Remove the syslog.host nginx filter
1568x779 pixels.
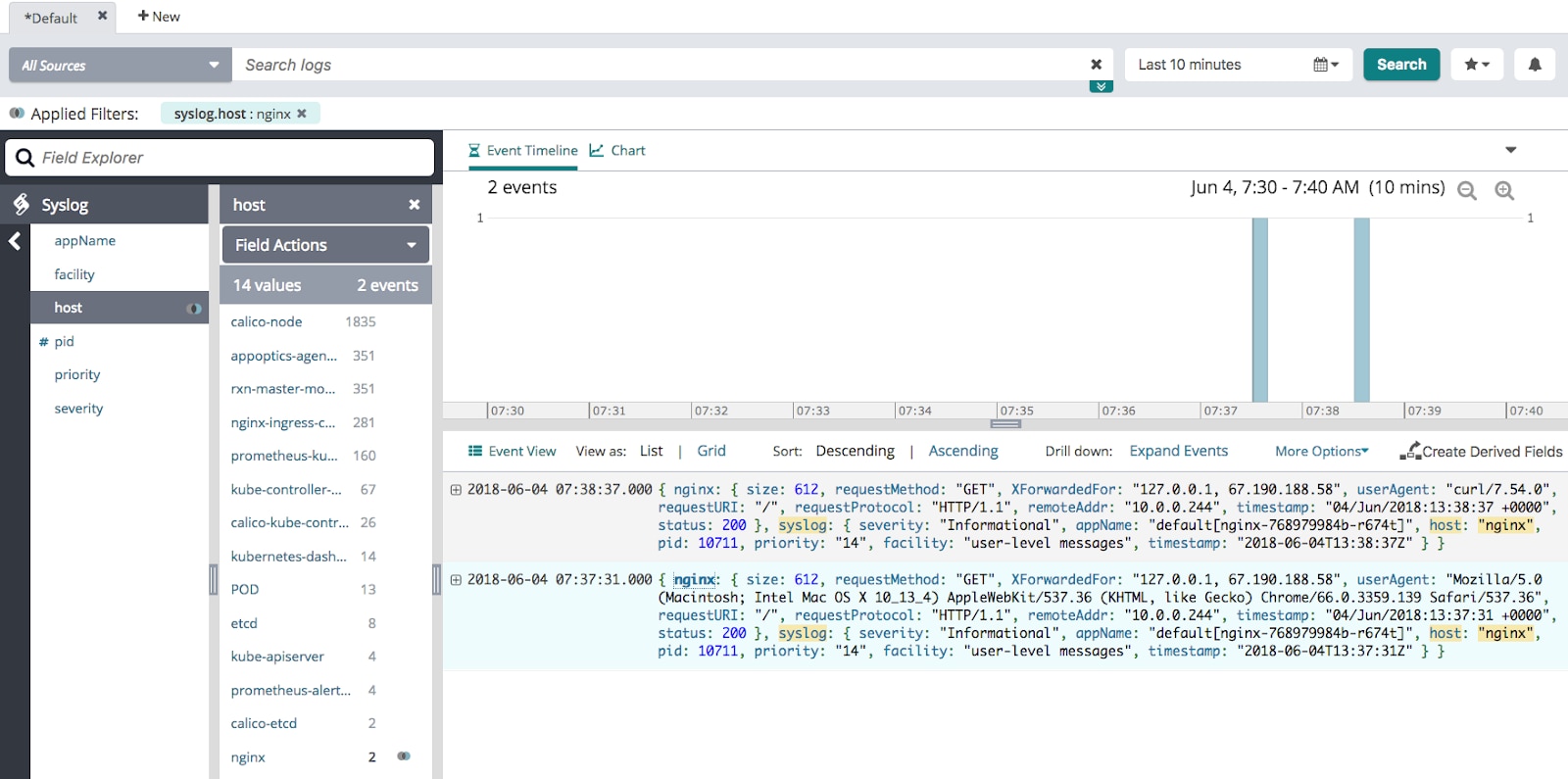click(x=302, y=114)
